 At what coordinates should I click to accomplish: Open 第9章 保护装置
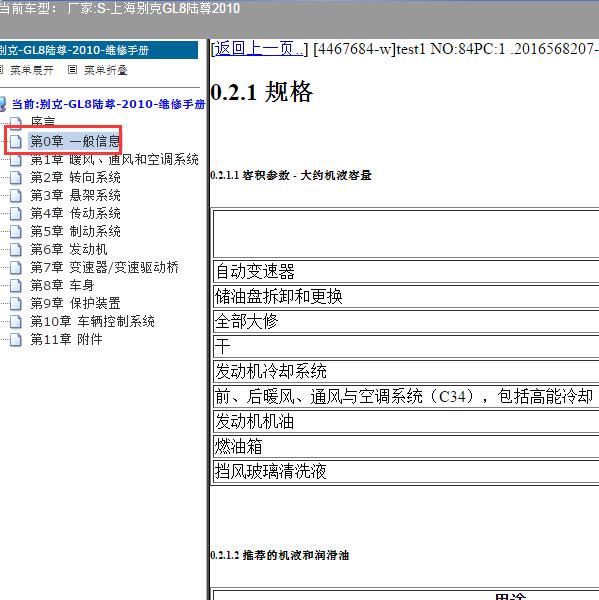click(75, 303)
